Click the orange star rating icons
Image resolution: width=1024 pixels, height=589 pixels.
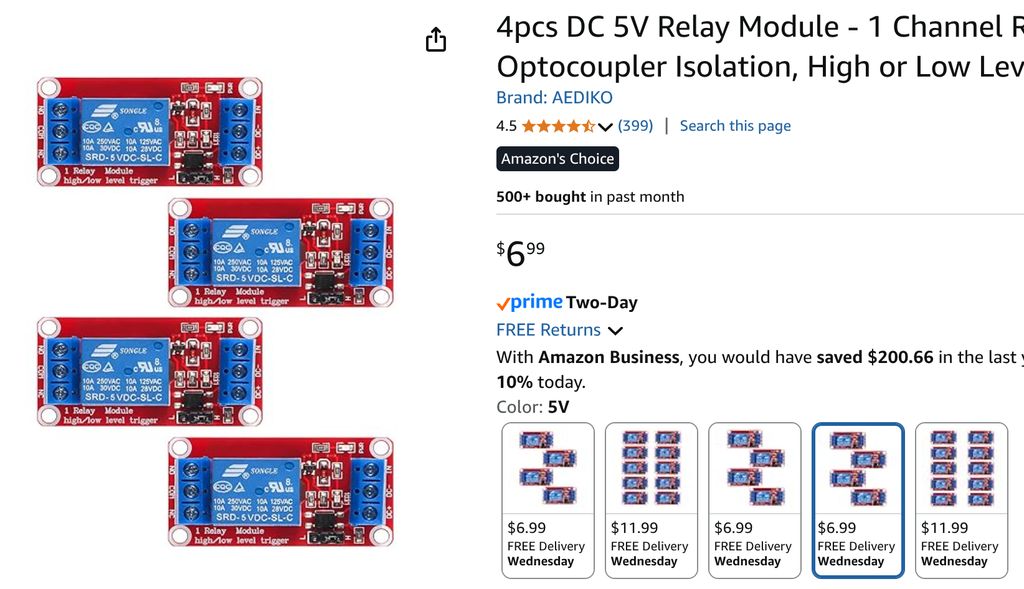click(558, 126)
